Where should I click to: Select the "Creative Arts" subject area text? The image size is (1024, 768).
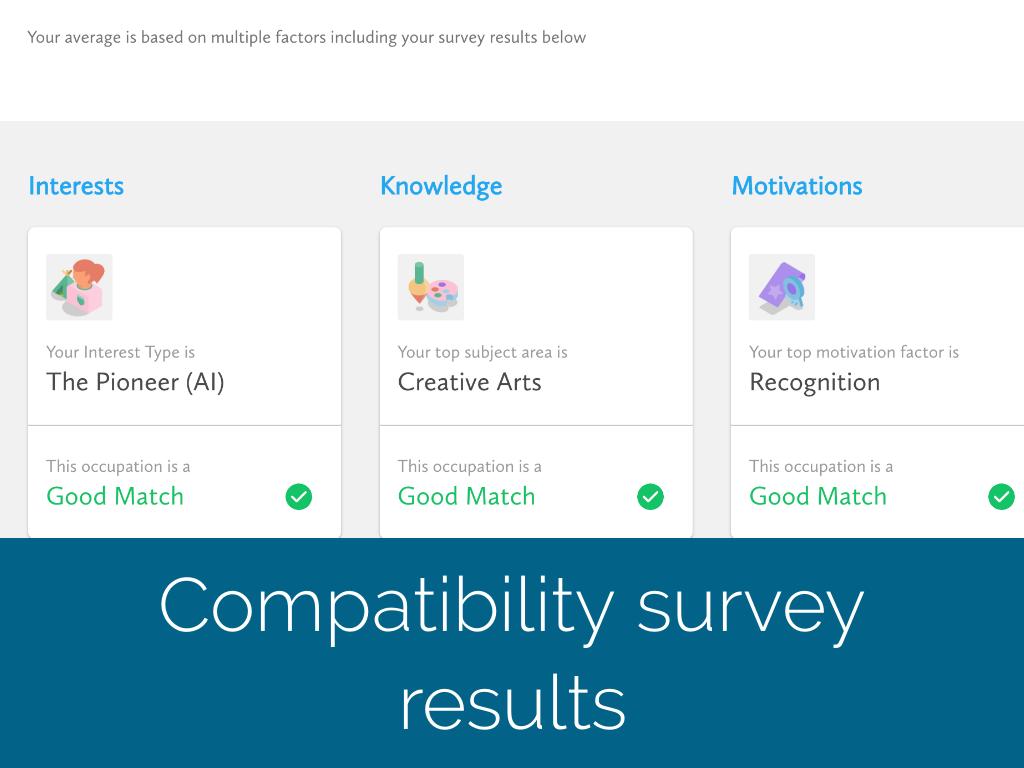(x=469, y=382)
